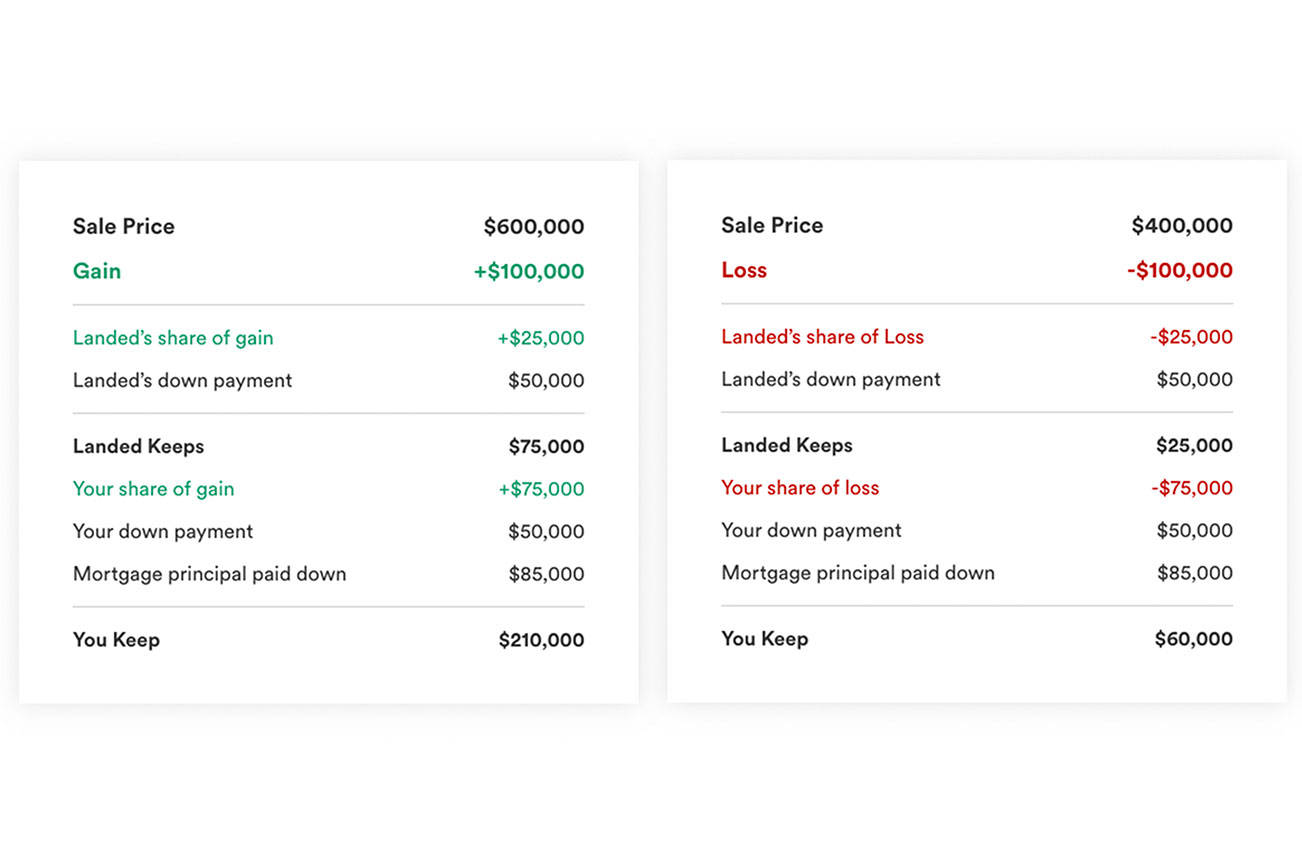The width and height of the screenshot is (1302, 868).
Task: Click the $600,000 sale price value
Action: click(x=533, y=227)
